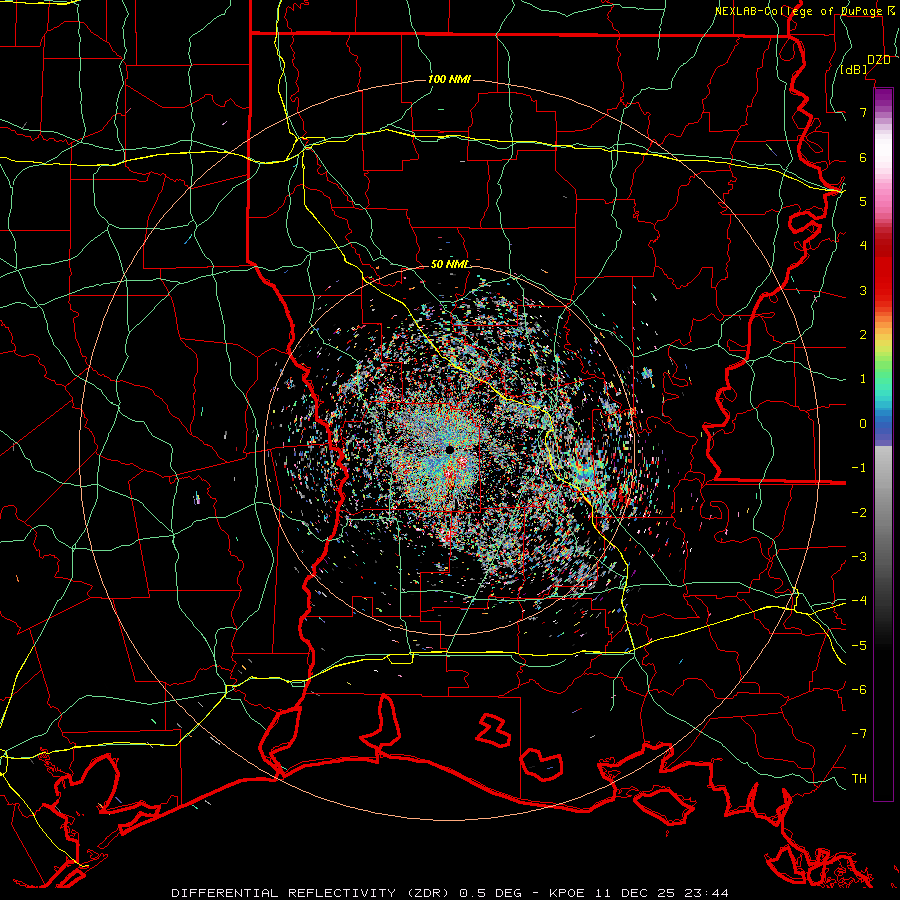Click the 100 NMI range ring label
The image size is (900, 900).
pos(449,79)
